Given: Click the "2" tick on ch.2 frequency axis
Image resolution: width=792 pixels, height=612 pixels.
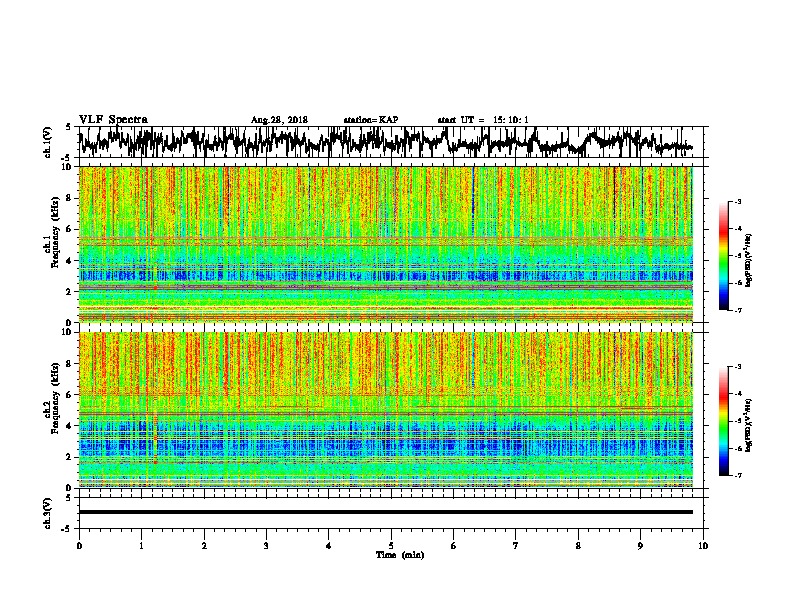Looking at the screenshot, I should click(69, 457).
